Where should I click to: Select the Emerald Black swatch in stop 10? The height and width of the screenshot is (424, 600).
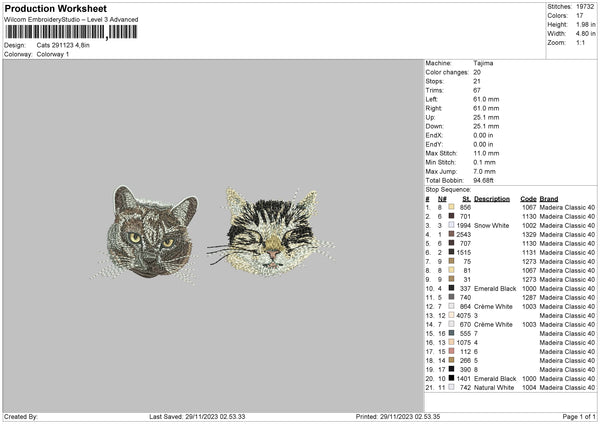452,288
